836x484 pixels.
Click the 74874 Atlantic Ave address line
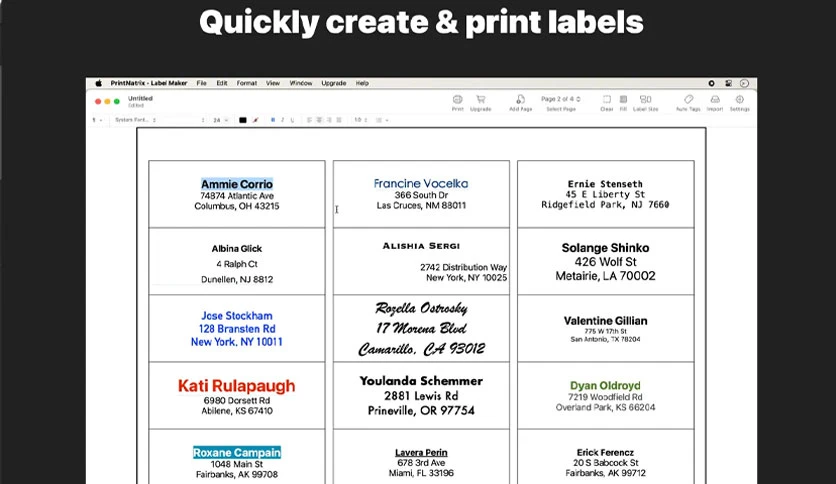point(237,196)
